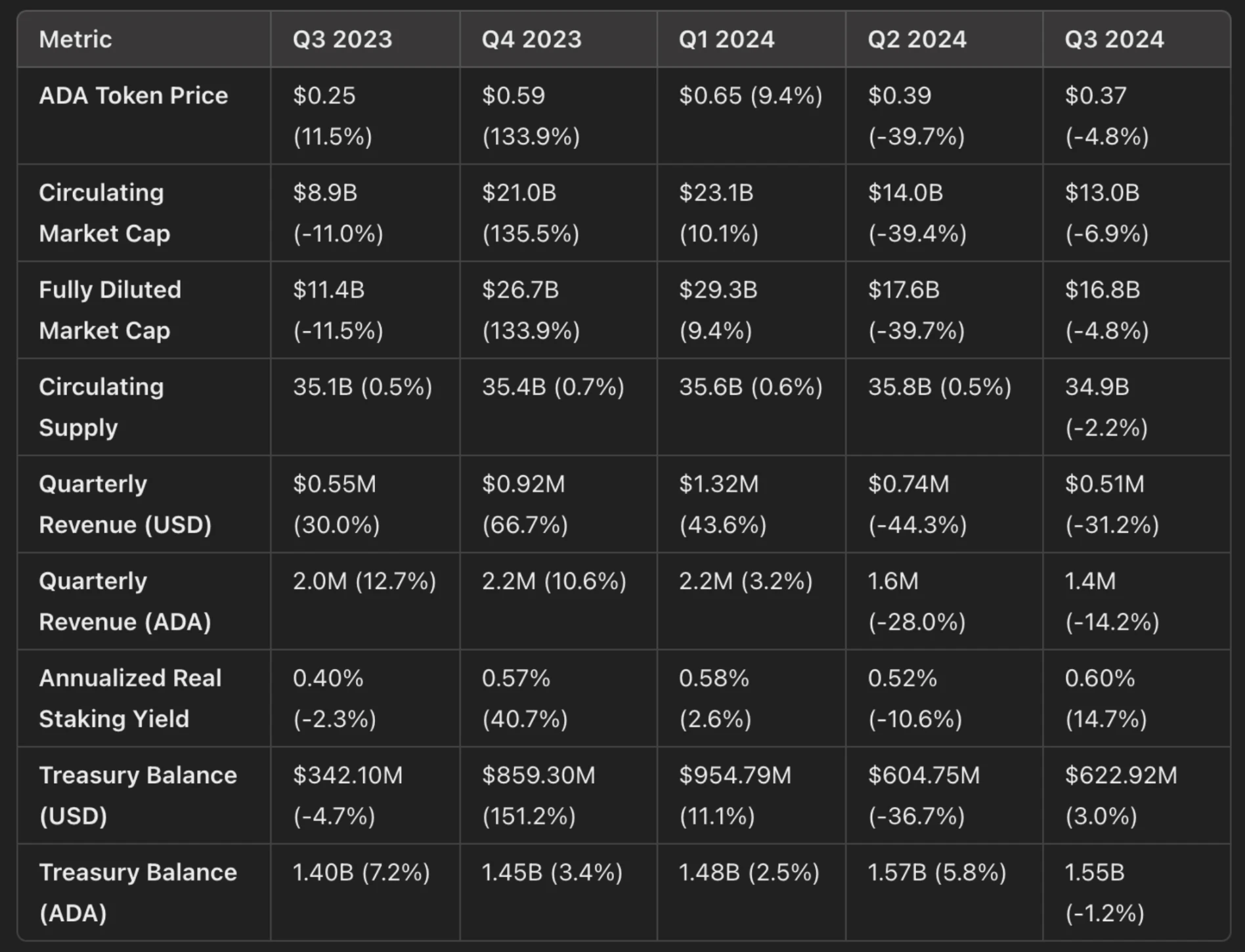Click the Metric column header

76,39
